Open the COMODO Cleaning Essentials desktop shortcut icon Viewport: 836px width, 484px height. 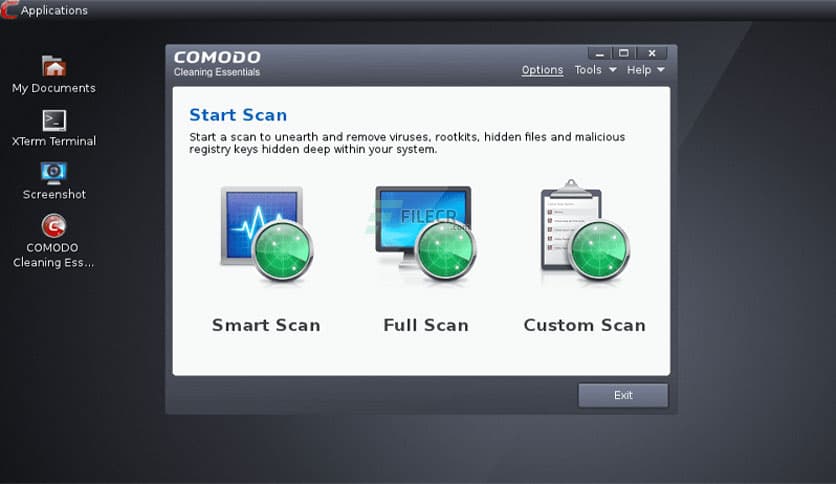coord(54,226)
